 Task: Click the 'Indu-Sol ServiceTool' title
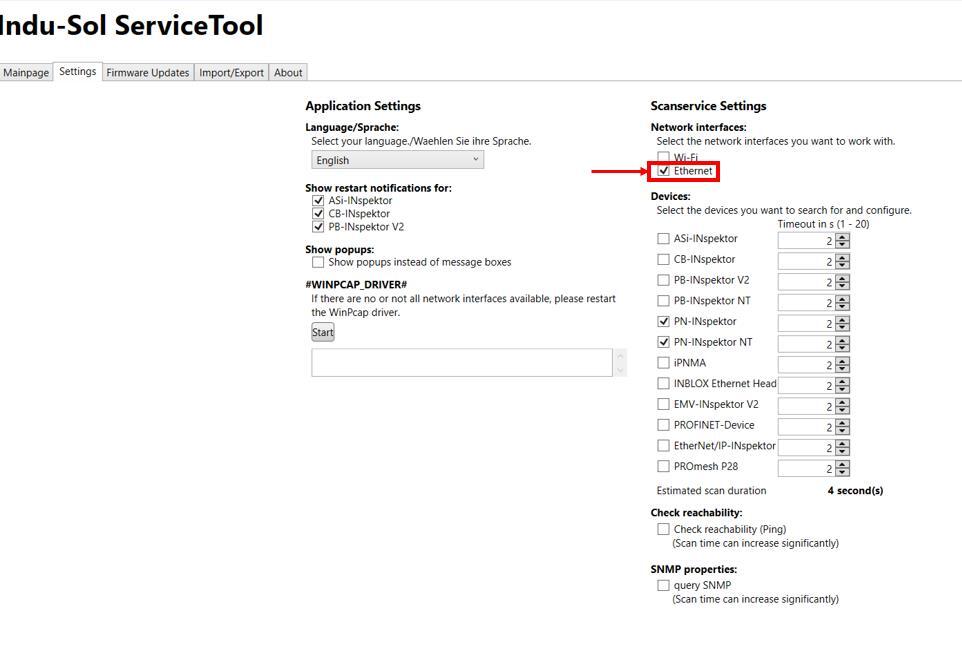click(131, 26)
